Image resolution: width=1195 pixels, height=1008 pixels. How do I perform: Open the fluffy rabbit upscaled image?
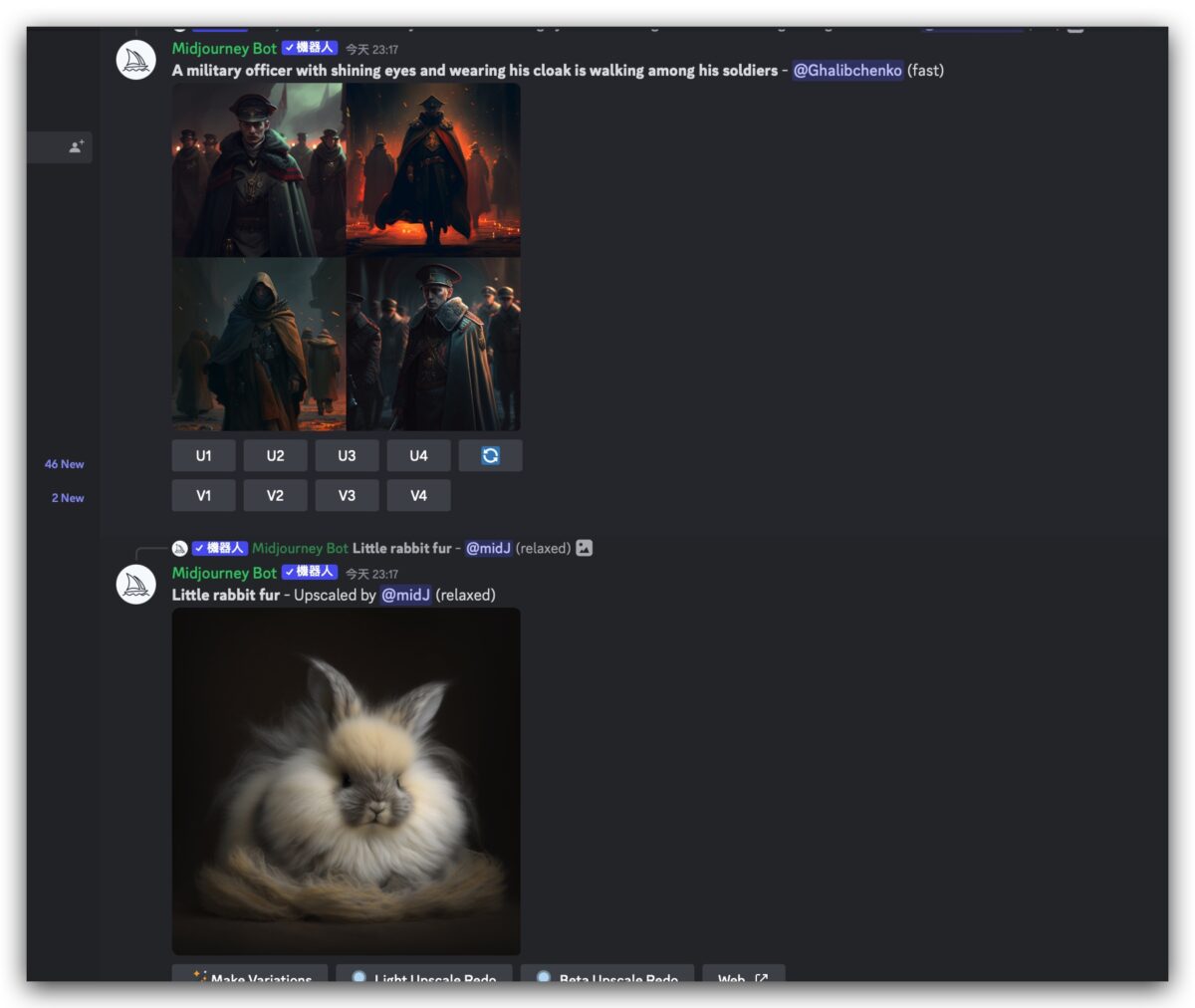(347, 782)
